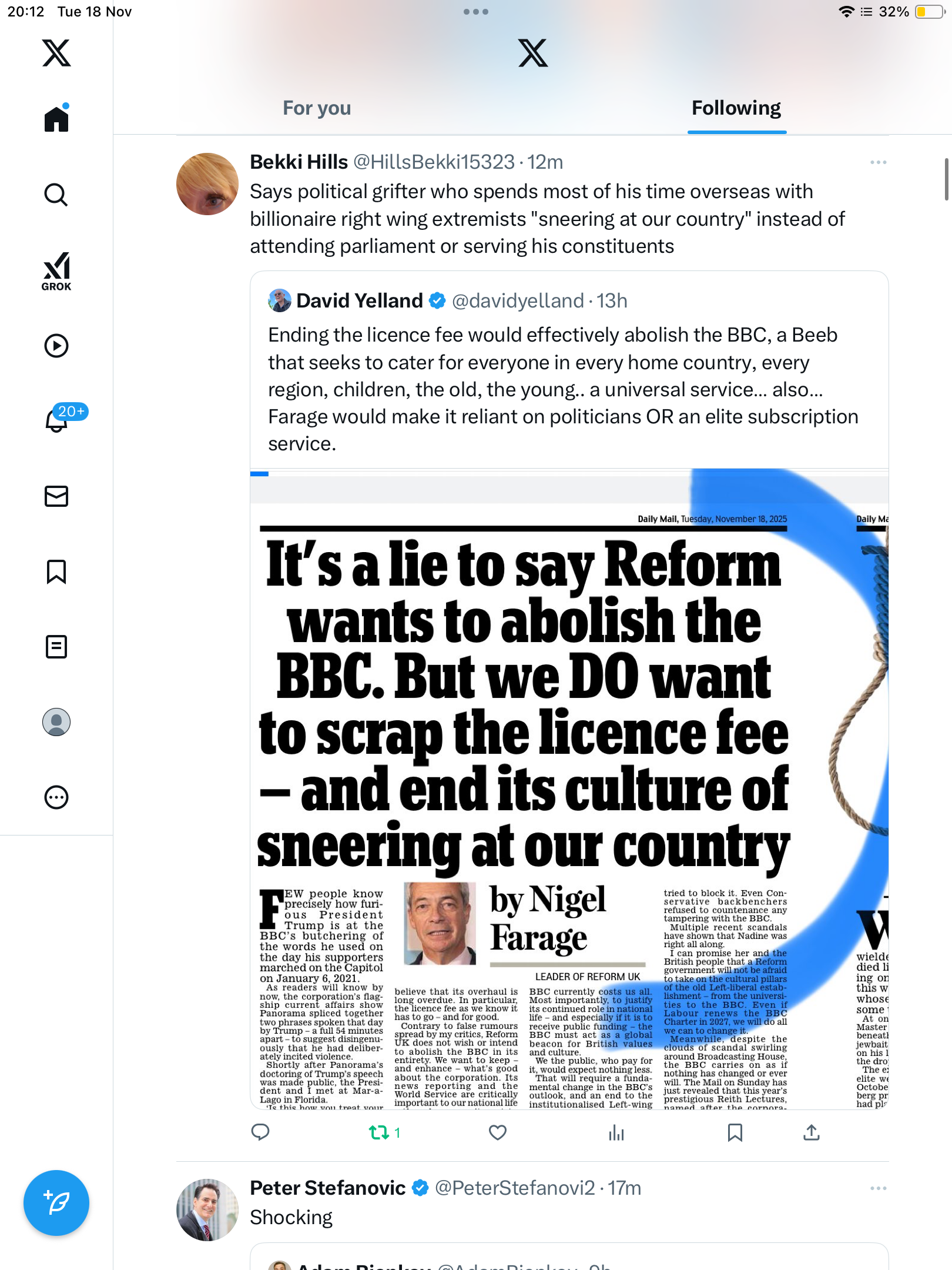Image resolution: width=952 pixels, height=1270 pixels.
Task: Open the video play section in sidebar
Action: [56, 346]
